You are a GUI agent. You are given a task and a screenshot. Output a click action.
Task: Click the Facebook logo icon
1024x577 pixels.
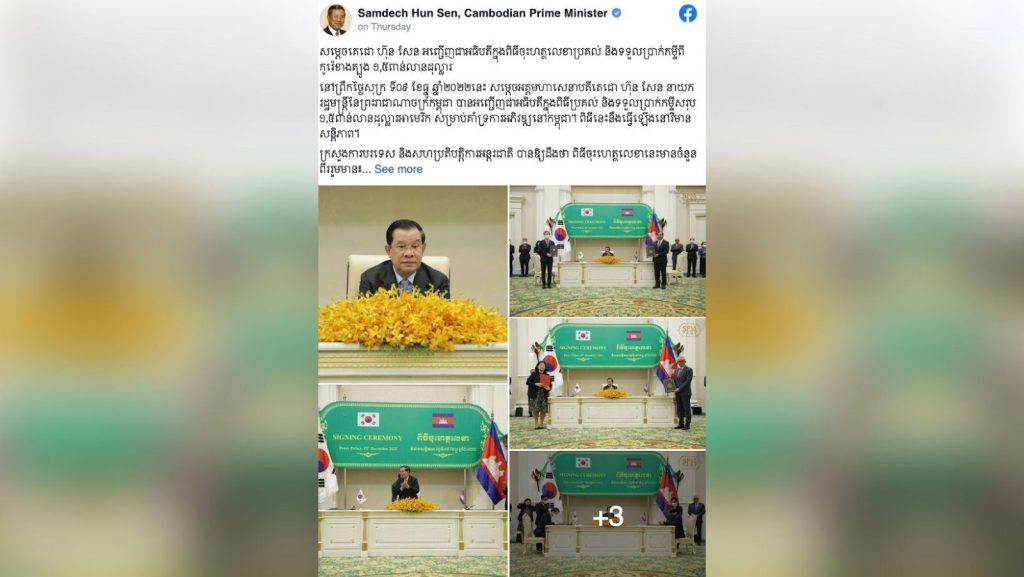pos(688,13)
